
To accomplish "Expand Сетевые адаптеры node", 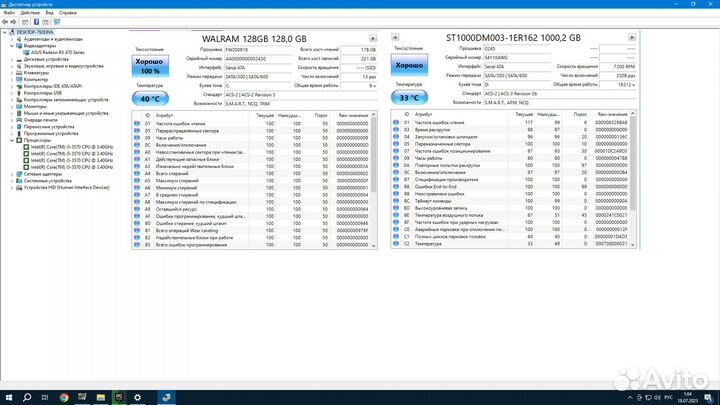I will [x=12, y=174].
